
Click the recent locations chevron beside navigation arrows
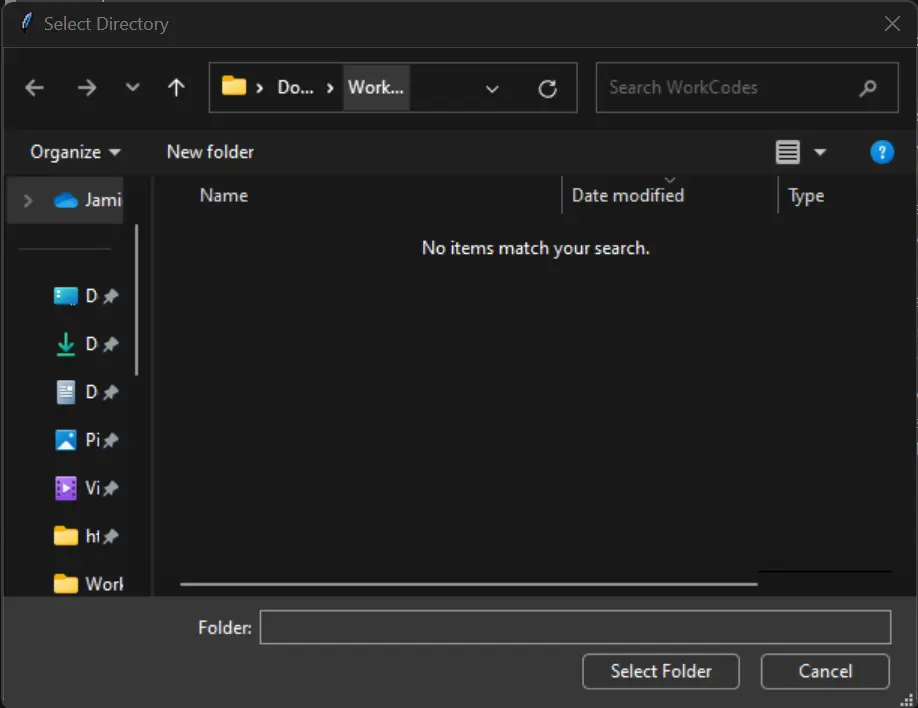click(132, 88)
